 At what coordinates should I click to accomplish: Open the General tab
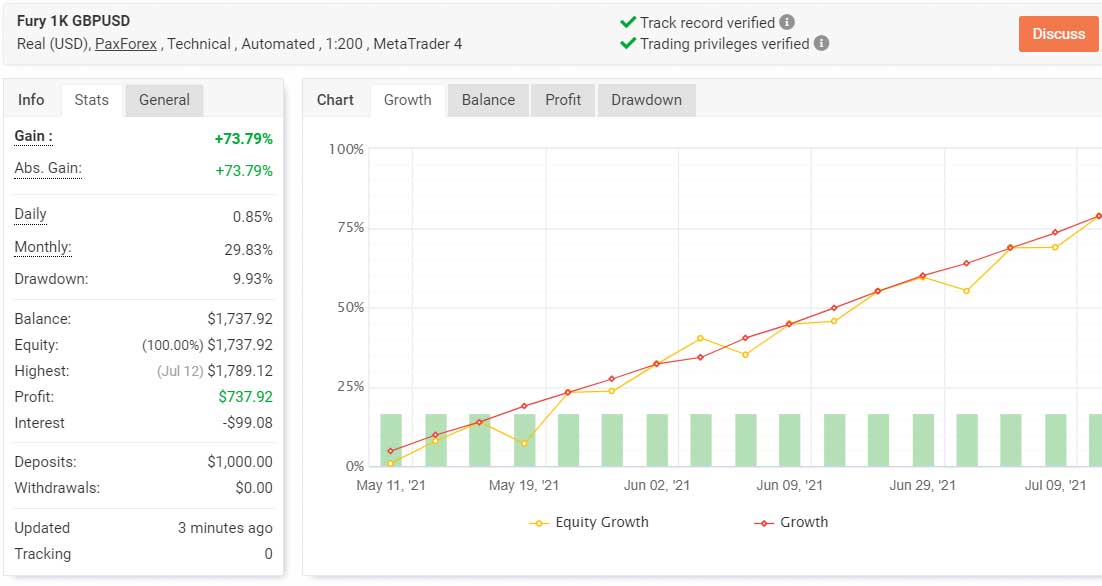[164, 100]
